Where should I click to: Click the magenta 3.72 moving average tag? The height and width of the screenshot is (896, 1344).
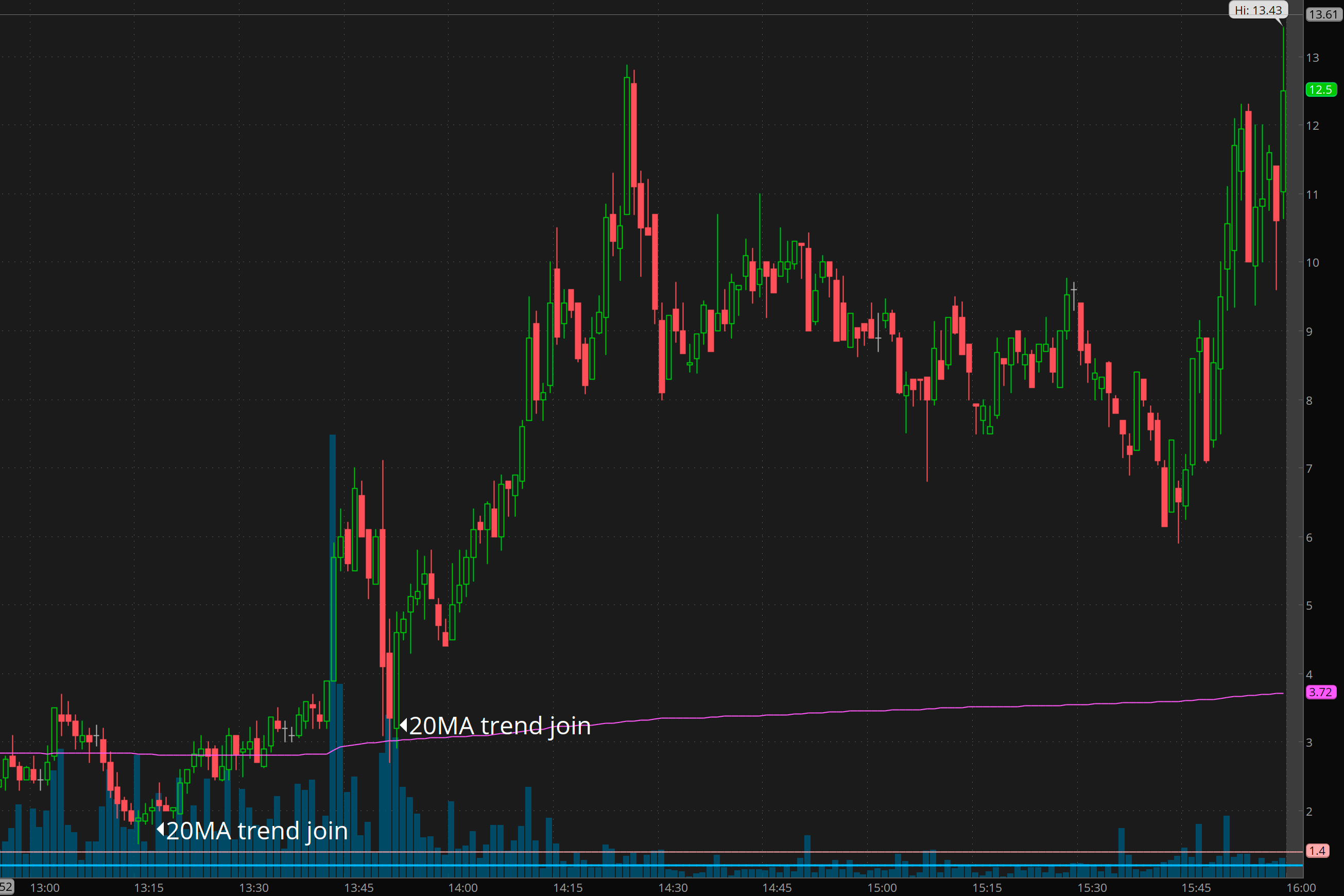tap(1321, 692)
